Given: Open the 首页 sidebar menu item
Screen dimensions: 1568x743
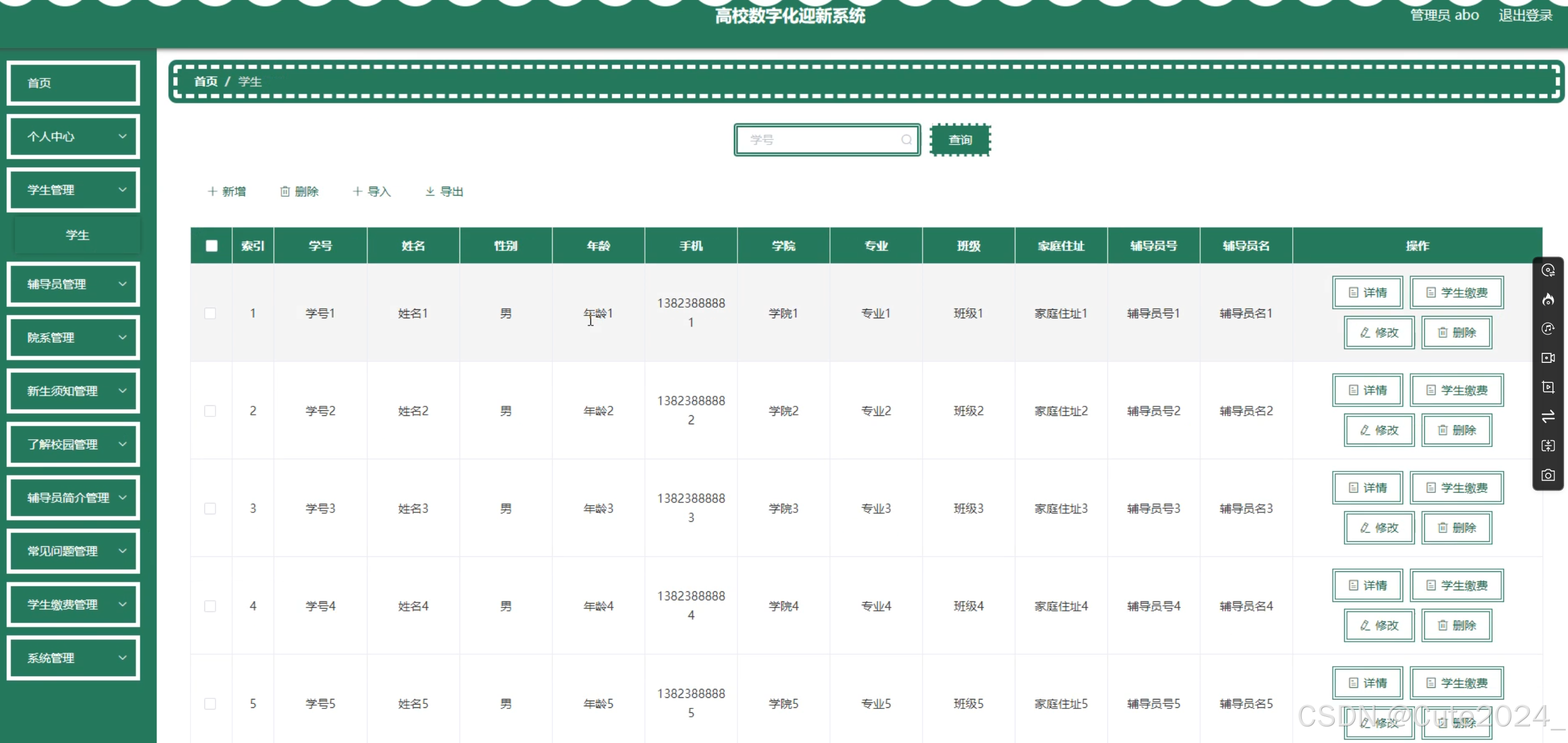Looking at the screenshot, I should (73, 83).
